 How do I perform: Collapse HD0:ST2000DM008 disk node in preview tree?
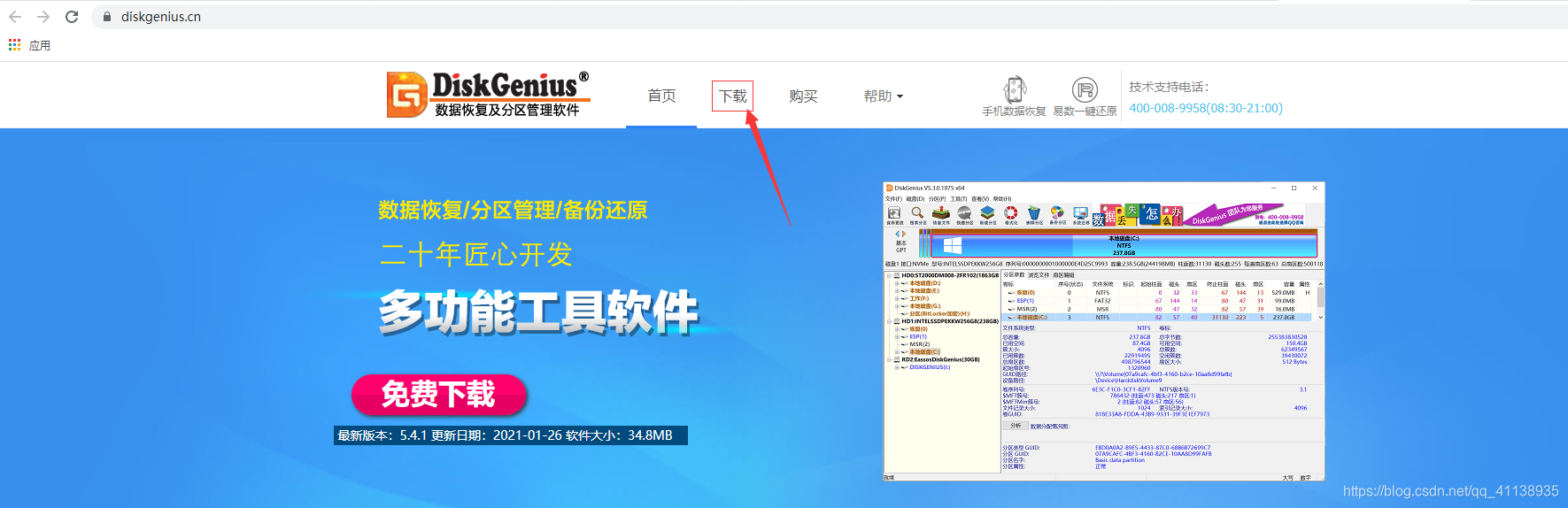click(889, 275)
